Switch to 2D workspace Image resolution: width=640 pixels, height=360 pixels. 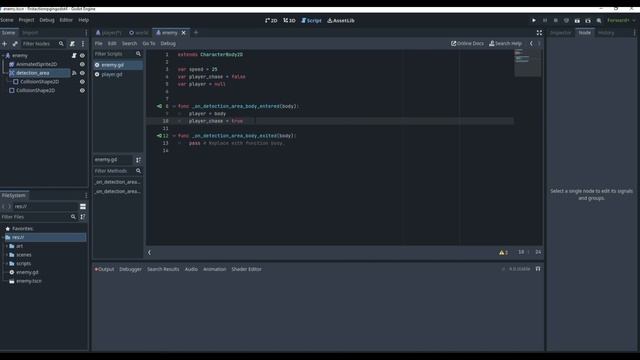click(x=271, y=20)
